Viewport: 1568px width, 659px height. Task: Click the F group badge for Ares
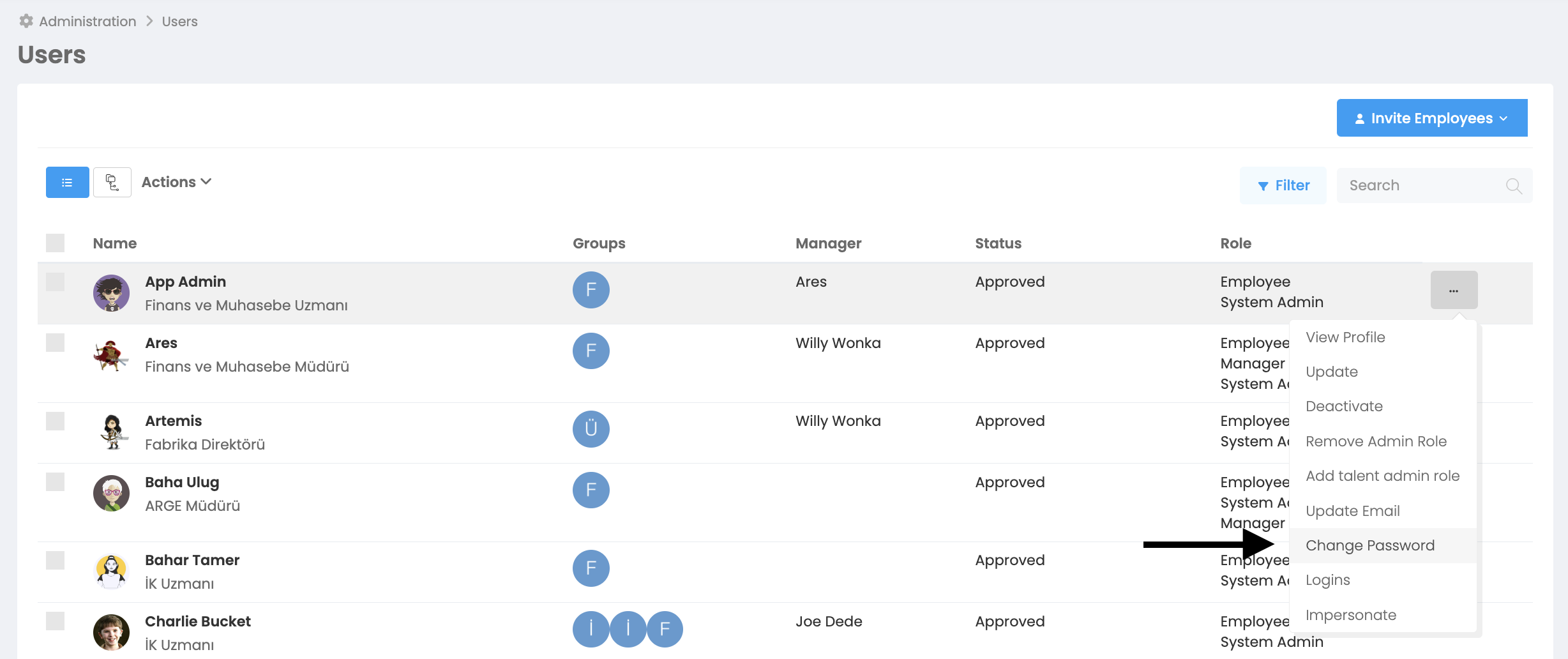point(591,351)
